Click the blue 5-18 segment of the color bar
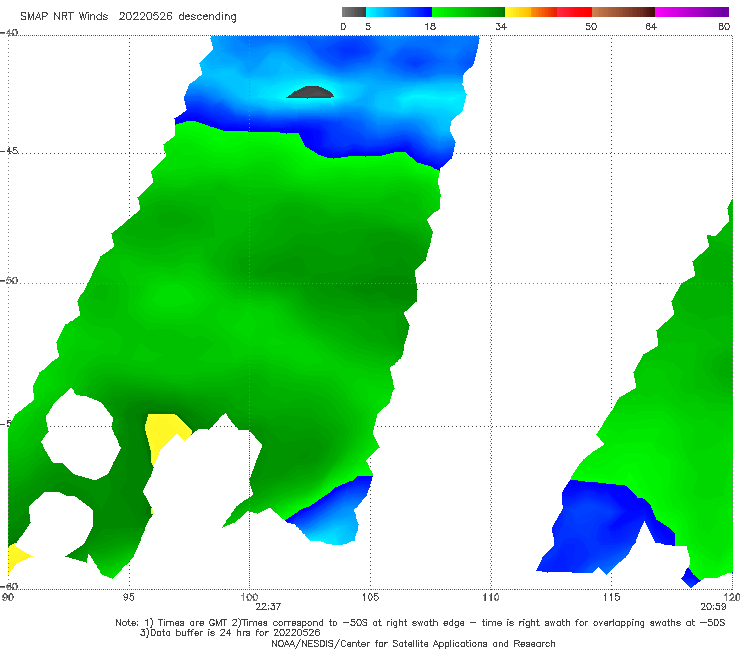This screenshot has width=740, height=650. [x=399, y=12]
